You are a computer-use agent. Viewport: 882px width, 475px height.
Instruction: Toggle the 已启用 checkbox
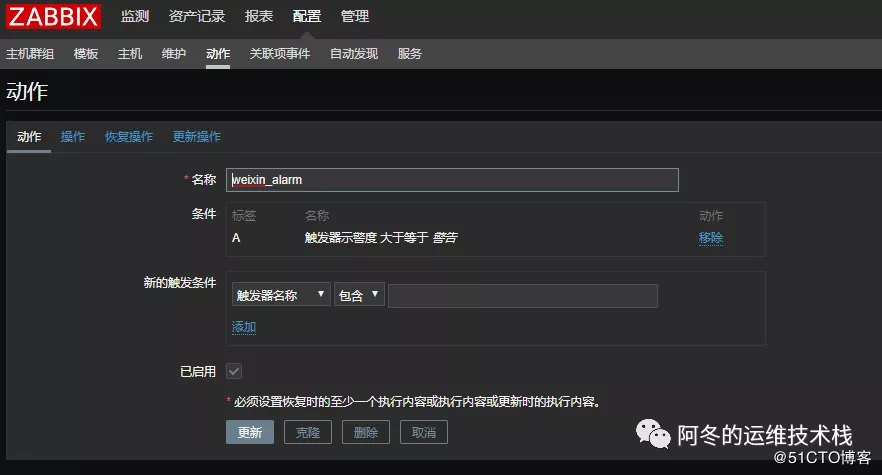coord(234,371)
